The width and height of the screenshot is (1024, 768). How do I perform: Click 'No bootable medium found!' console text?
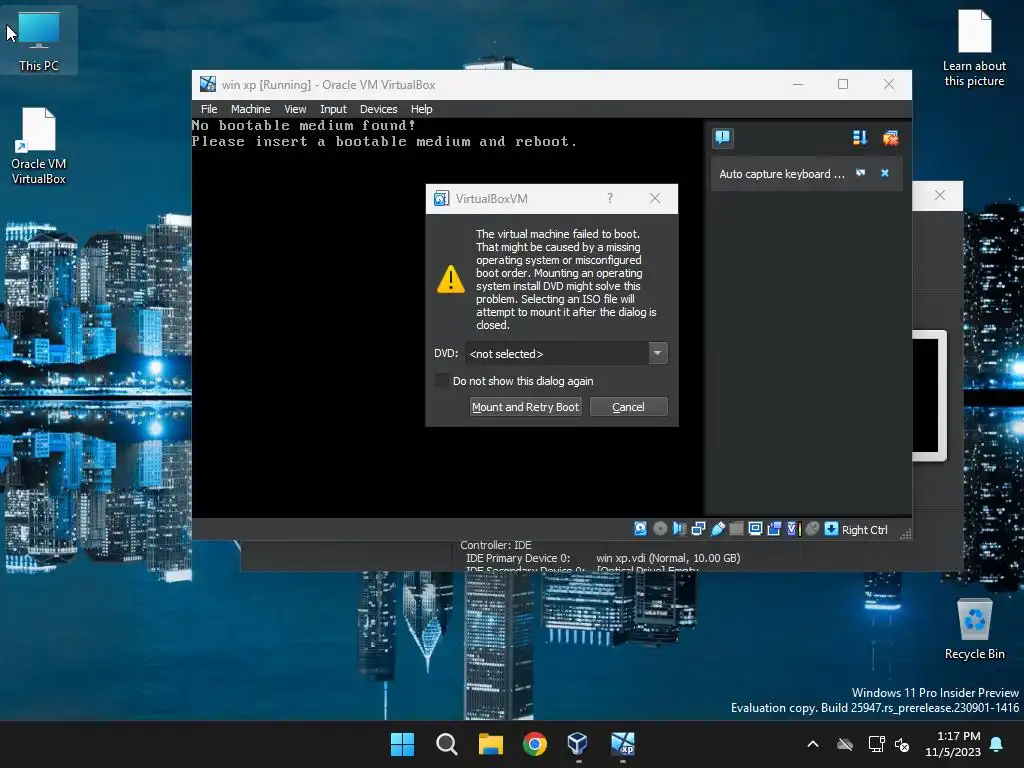coord(304,125)
